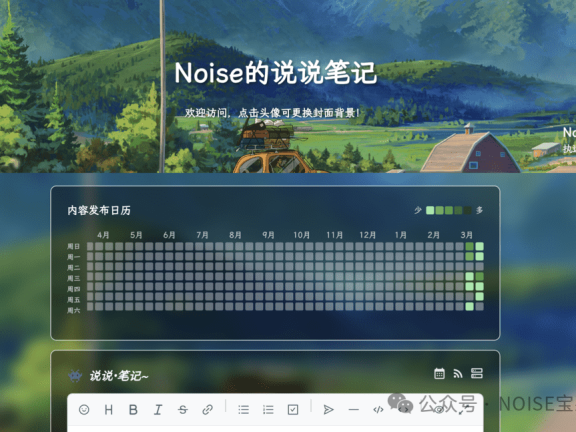This screenshot has height=432, width=576.
Task: Click the 多 legend label
Action: (479, 210)
